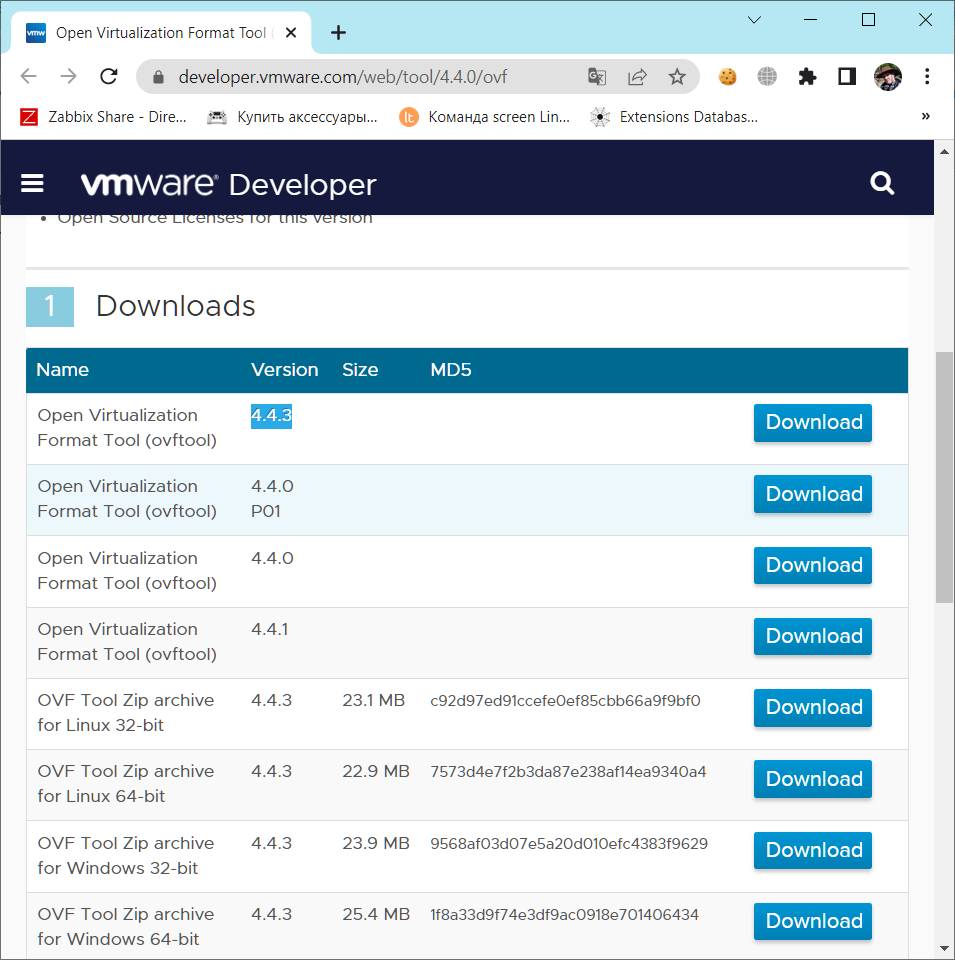Open the tab search chevron
The image size is (955, 960).
[x=754, y=20]
